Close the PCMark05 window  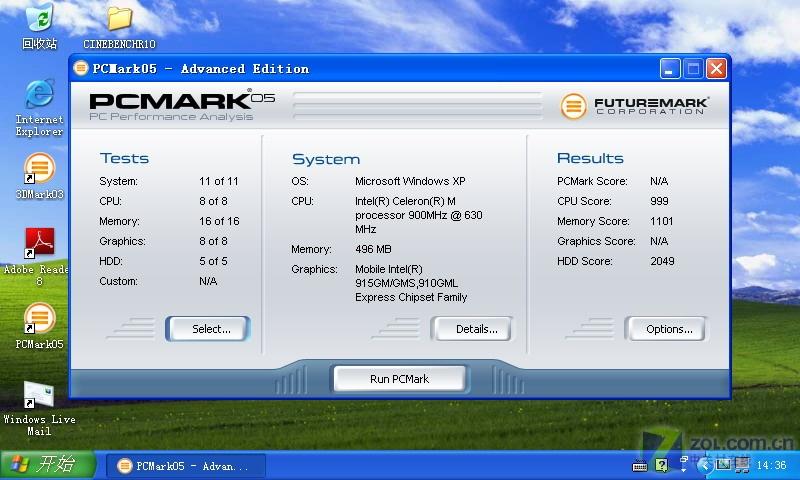716,68
